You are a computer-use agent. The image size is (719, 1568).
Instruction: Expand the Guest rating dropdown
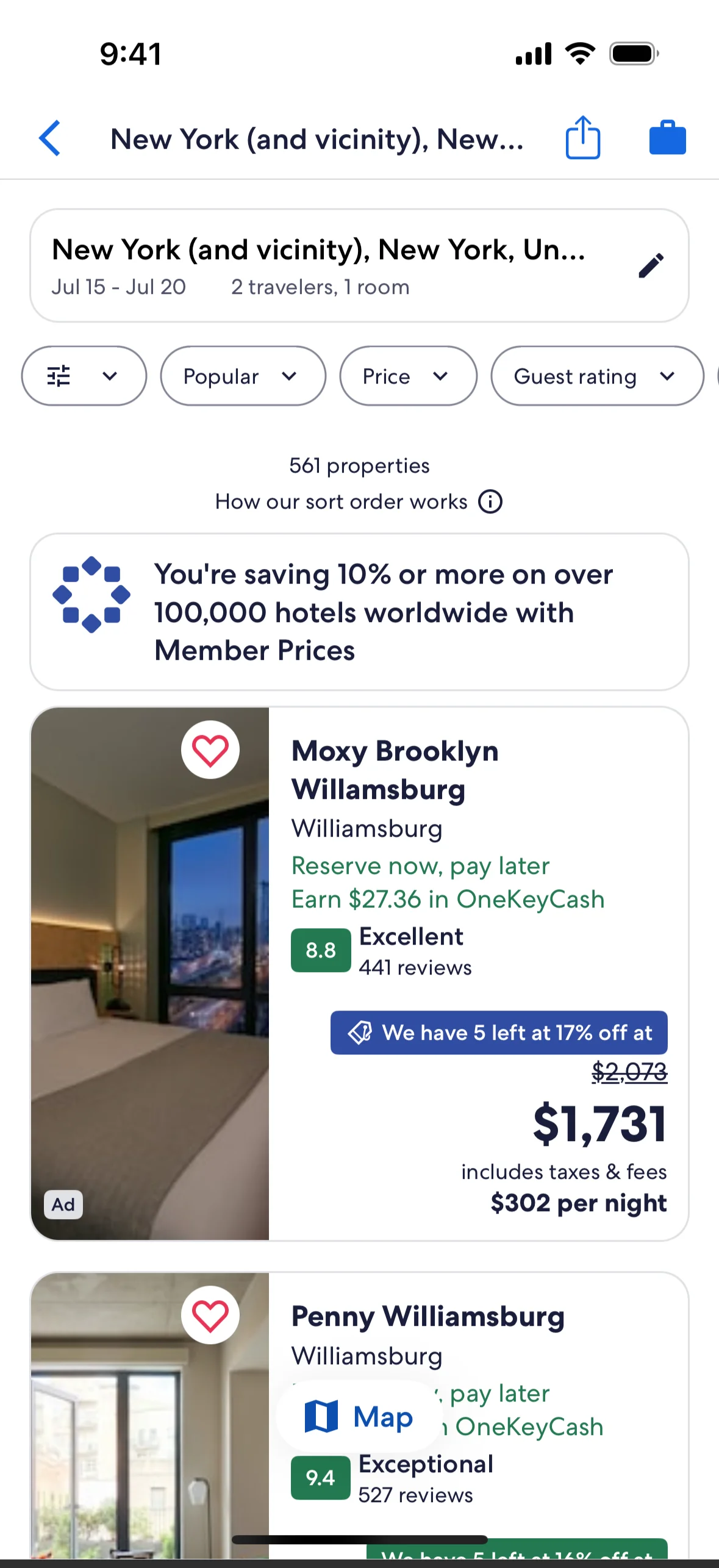597,376
